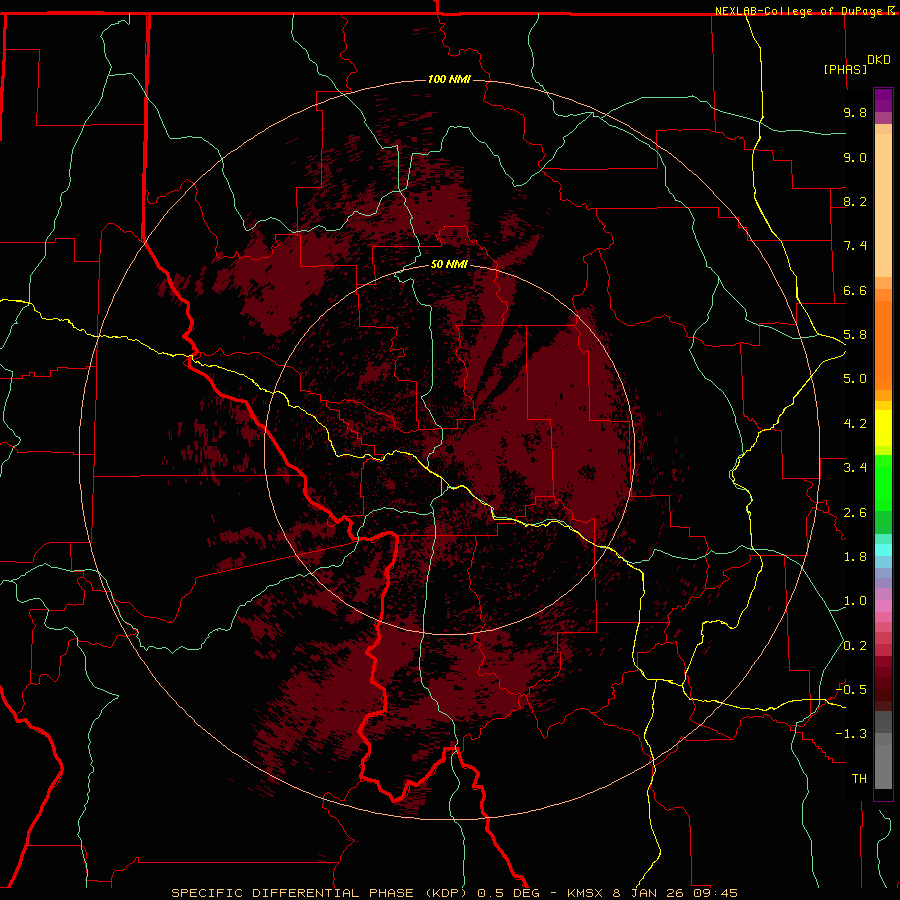The height and width of the screenshot is (900, 900).
Task: Click the 09:45 timestamp in bottom caption
Action: pos(716,893)
